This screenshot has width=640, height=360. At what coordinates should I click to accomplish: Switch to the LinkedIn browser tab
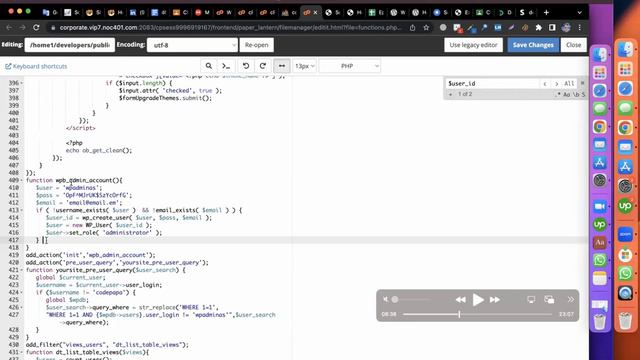137,13
